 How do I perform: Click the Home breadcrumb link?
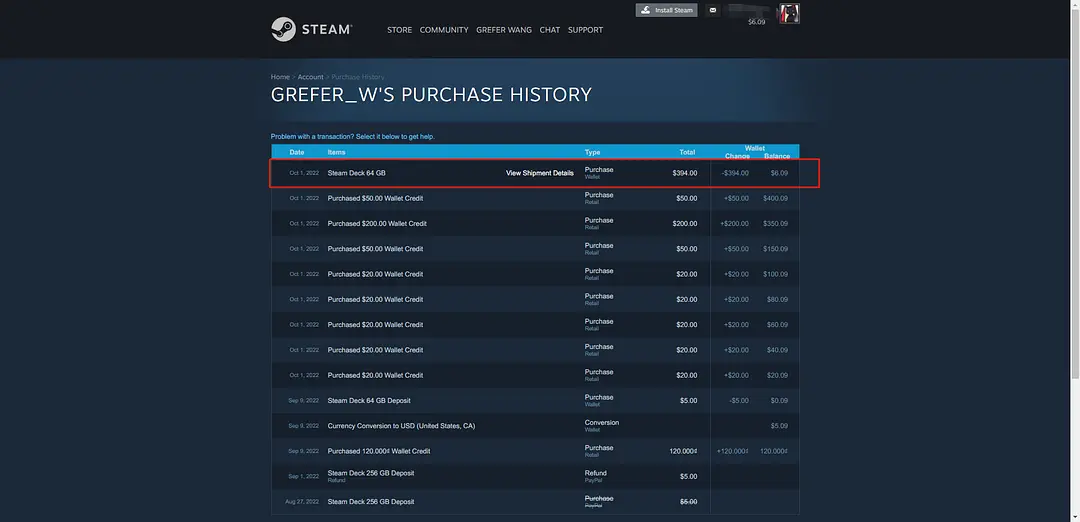pos(280,77)
